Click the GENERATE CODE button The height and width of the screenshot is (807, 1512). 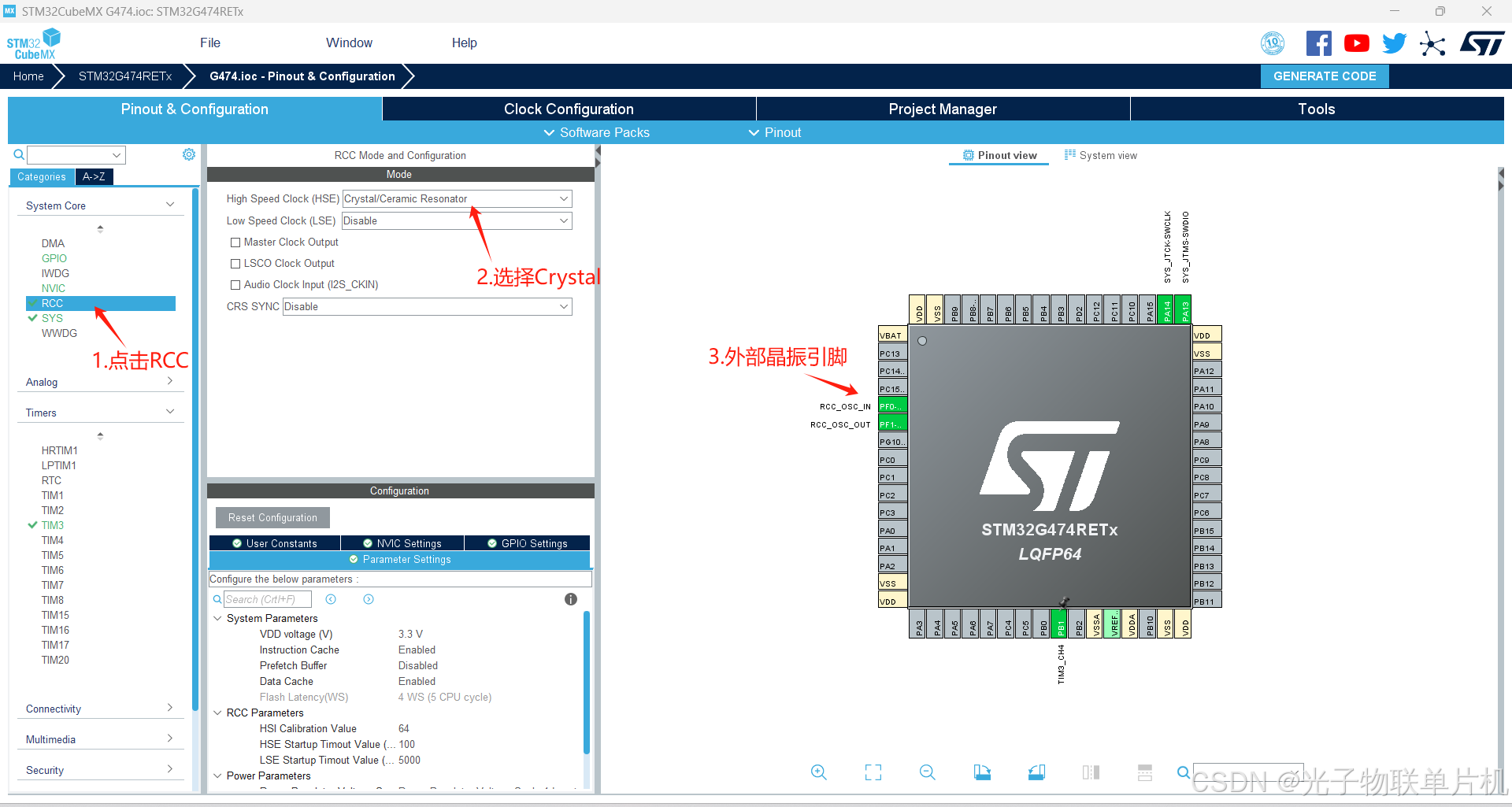point(1325,76)
